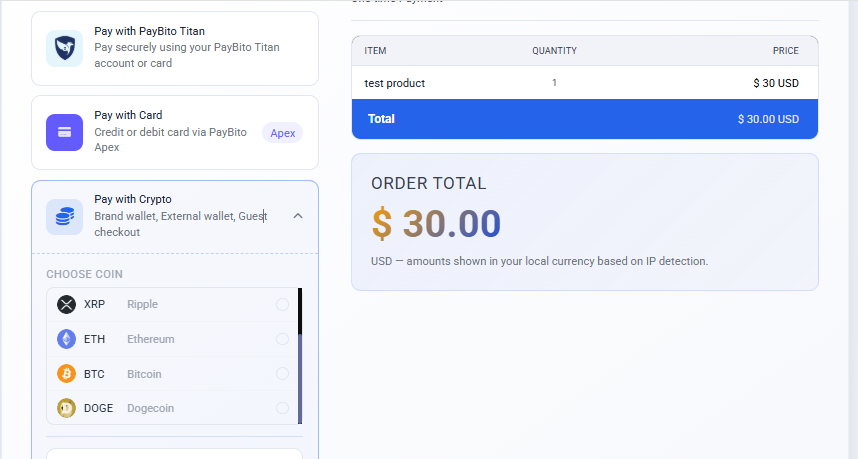Click the Apex badge
Viewport: 858px width, 459px height.
pos(282,133)
